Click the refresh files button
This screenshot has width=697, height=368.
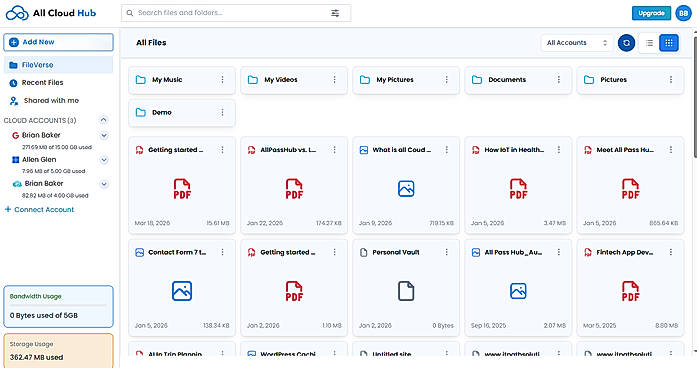point(626,43)
